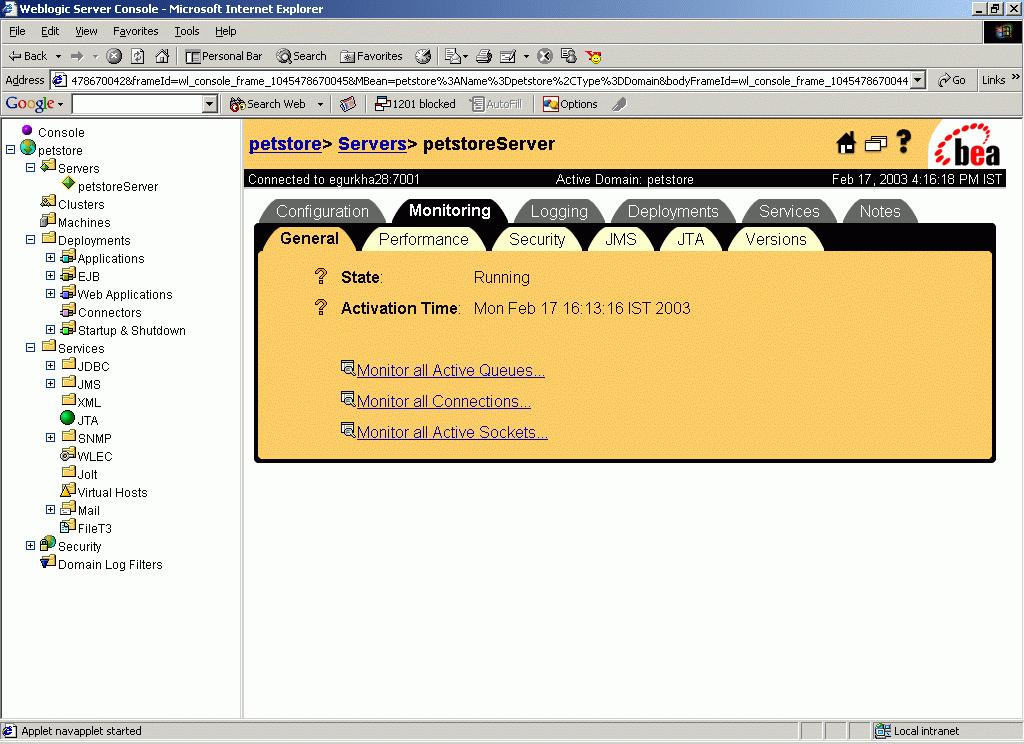Screen dimensions: 1024x744
Task: Click the Search Web button
Action: point(268,104)
